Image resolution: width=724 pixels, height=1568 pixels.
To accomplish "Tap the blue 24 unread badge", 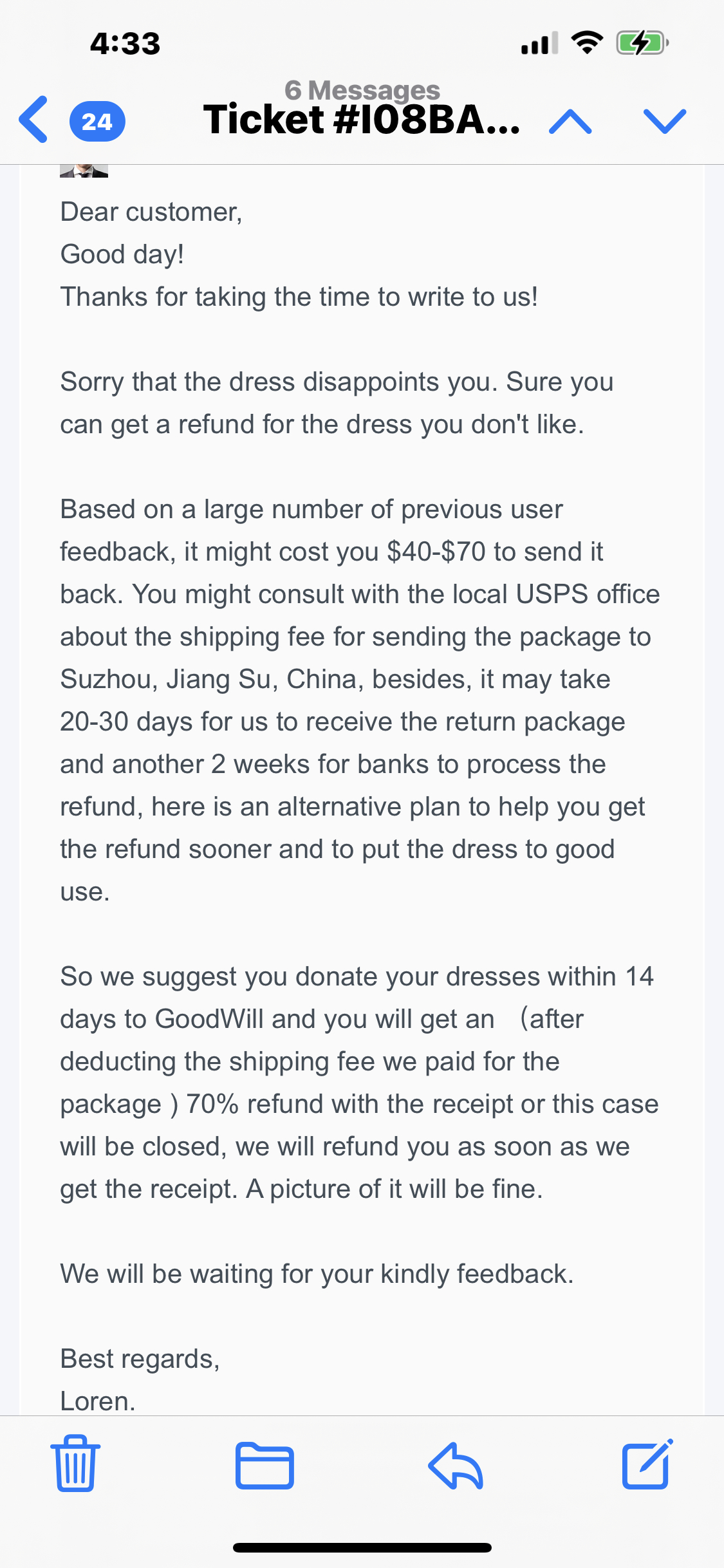I will tap(97, 121).
